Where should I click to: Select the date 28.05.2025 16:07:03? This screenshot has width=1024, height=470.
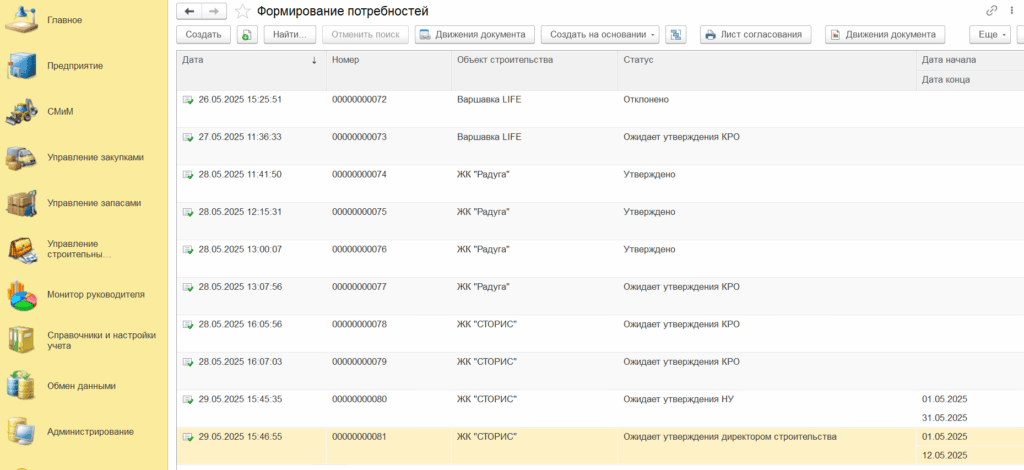click(240, 362)
